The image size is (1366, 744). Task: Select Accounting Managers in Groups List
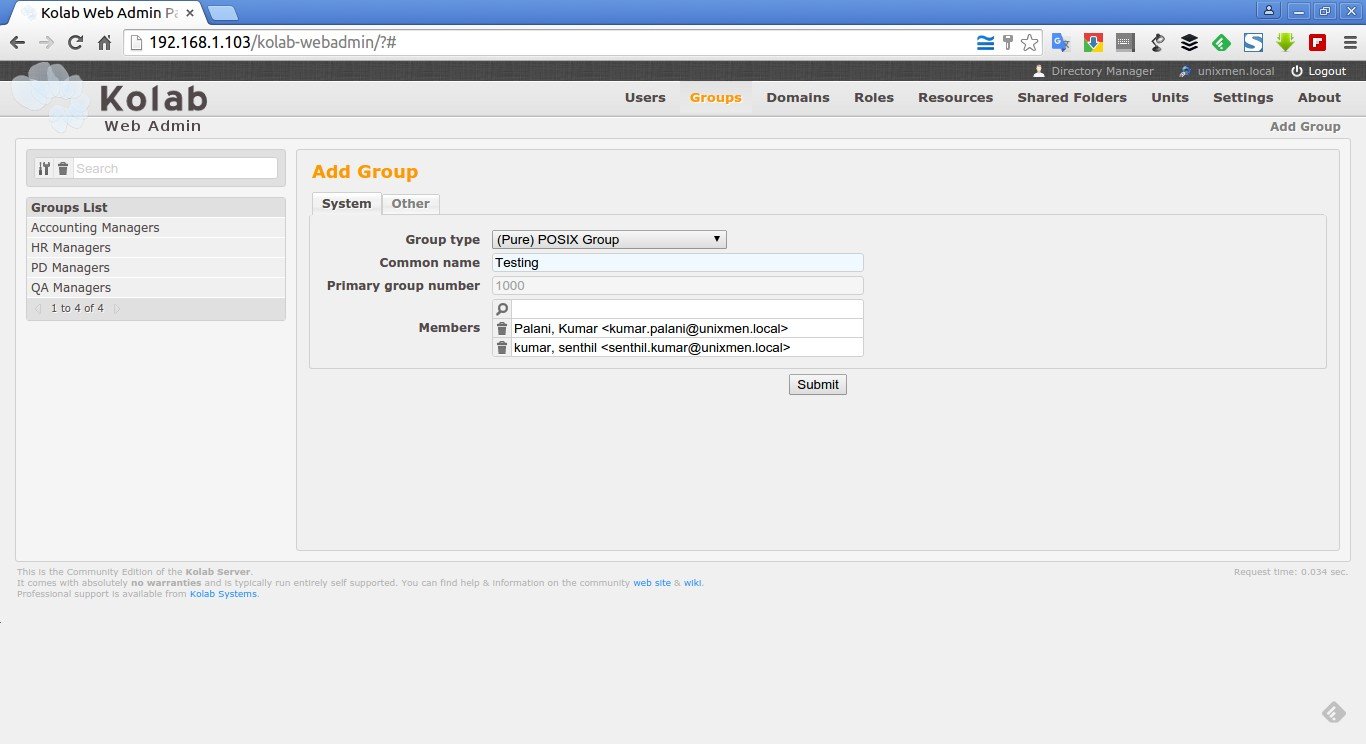[156, 228]
